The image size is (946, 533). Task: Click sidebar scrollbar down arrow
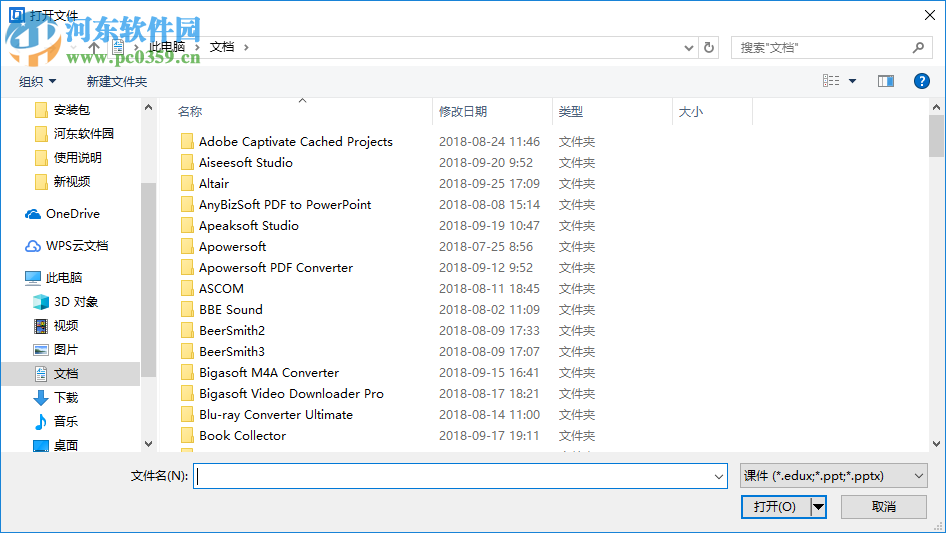pyautogui.click(x=148, y=444)
